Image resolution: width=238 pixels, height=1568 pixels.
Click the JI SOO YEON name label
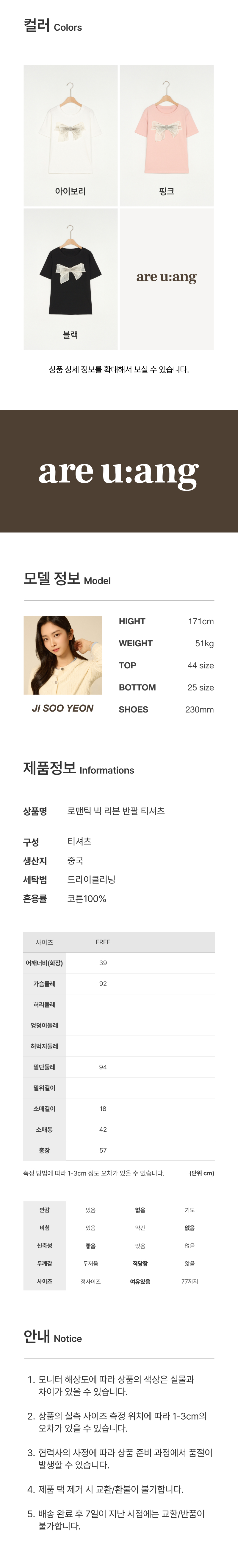pos(62,708)
